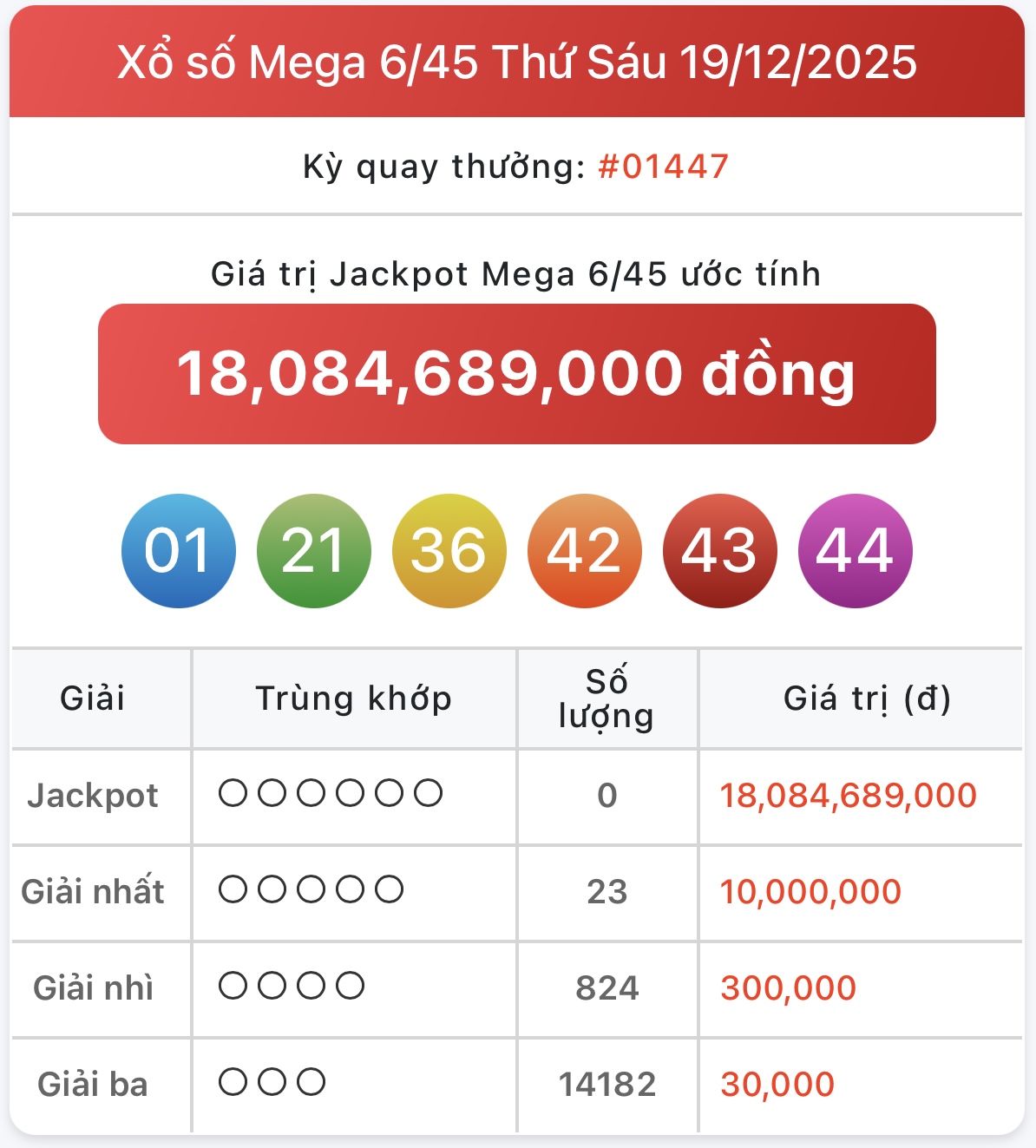Click the Xổ số Mega 6/45 title header

click(x=516, y=62)
